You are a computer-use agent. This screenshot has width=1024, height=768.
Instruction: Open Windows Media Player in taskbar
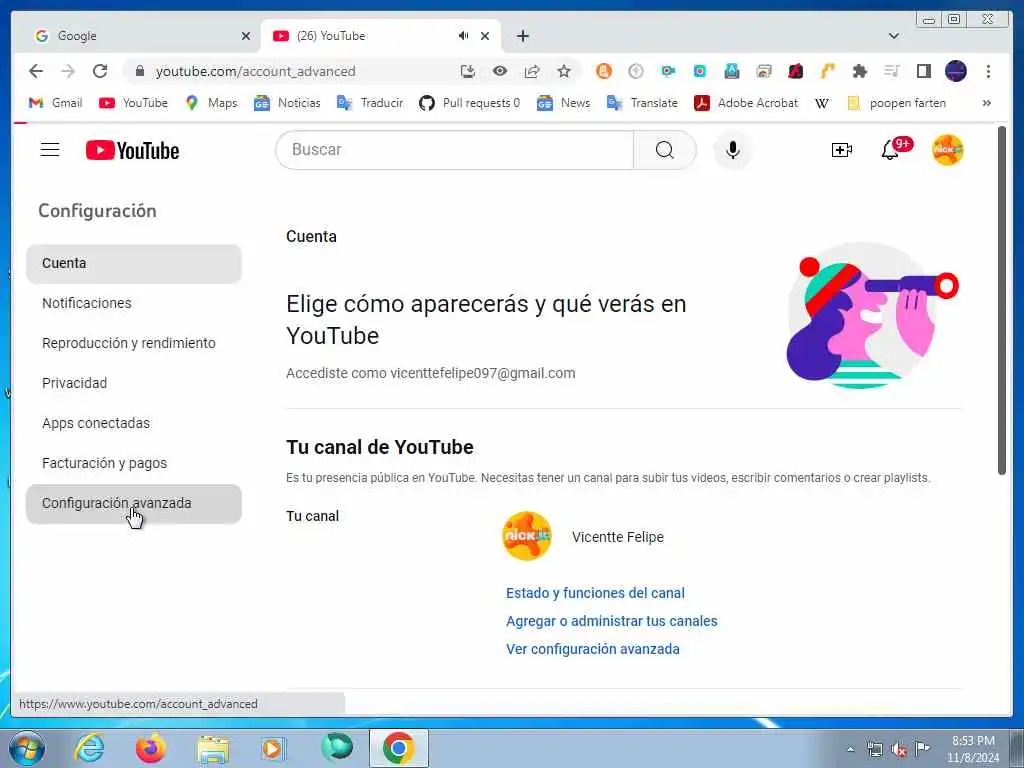274,748
